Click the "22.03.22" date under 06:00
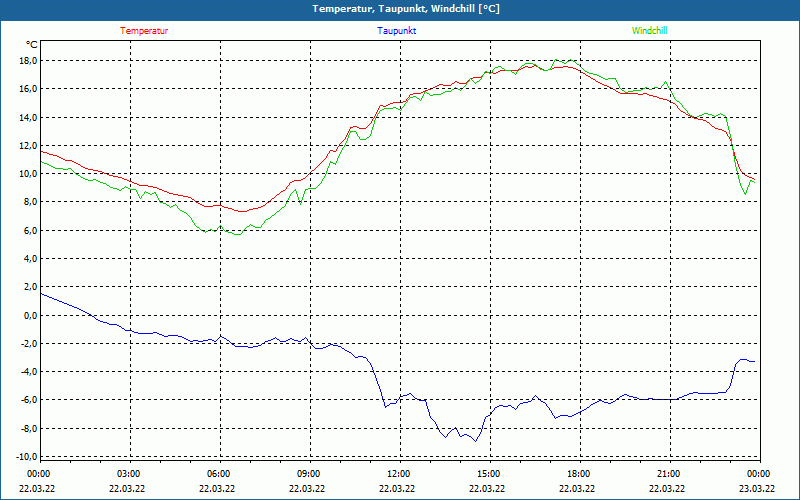 pos(217,488)
